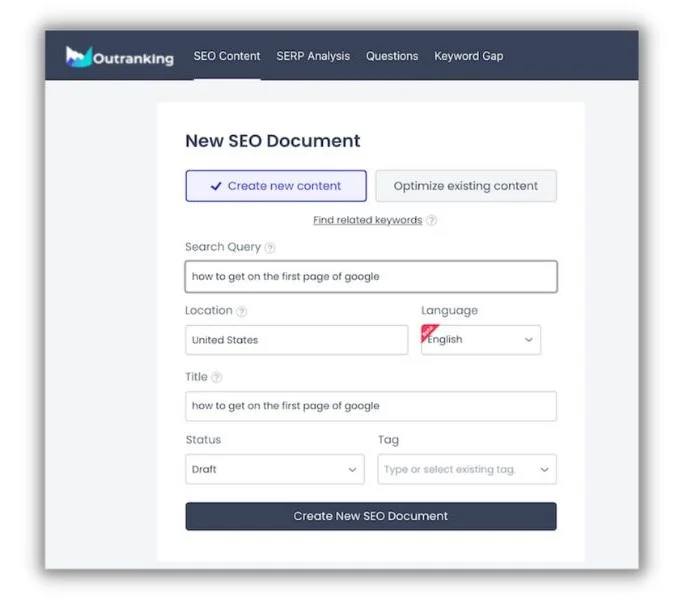Viewport: 678px width, 600px height.
Task: Click help icon next to Title label
Action: coord(217,378)
